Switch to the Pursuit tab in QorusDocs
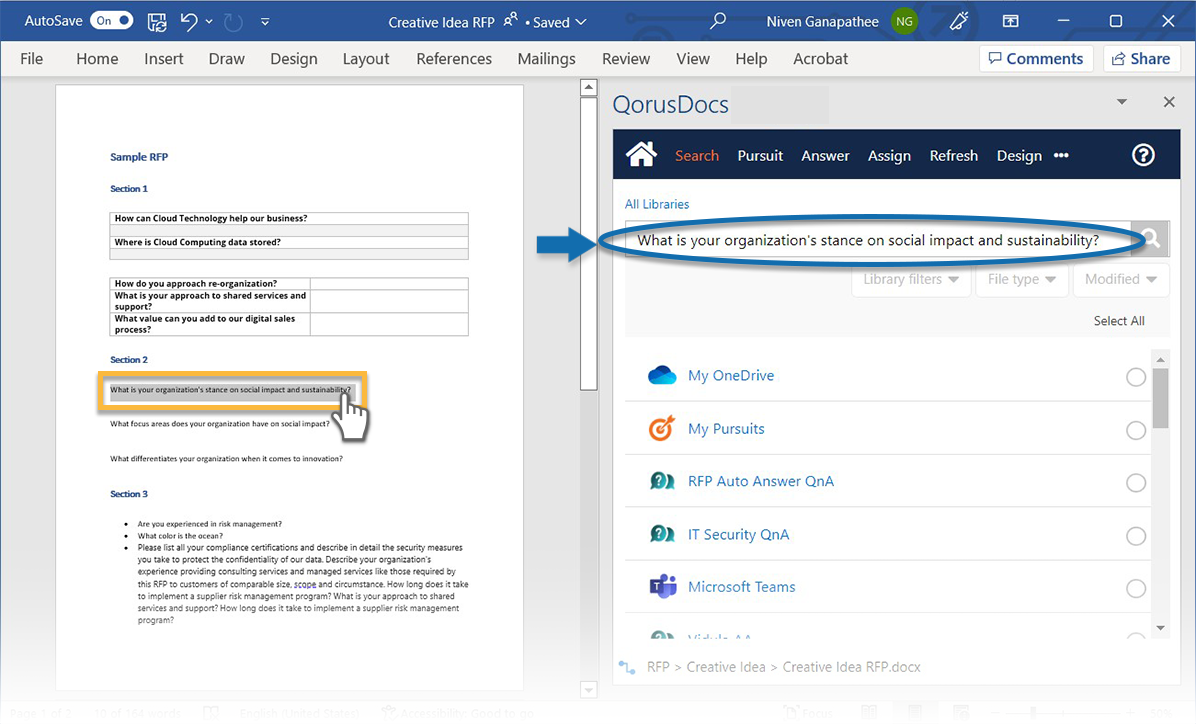Viewport: 1196px width, 724px height. [x=760, y=155]
